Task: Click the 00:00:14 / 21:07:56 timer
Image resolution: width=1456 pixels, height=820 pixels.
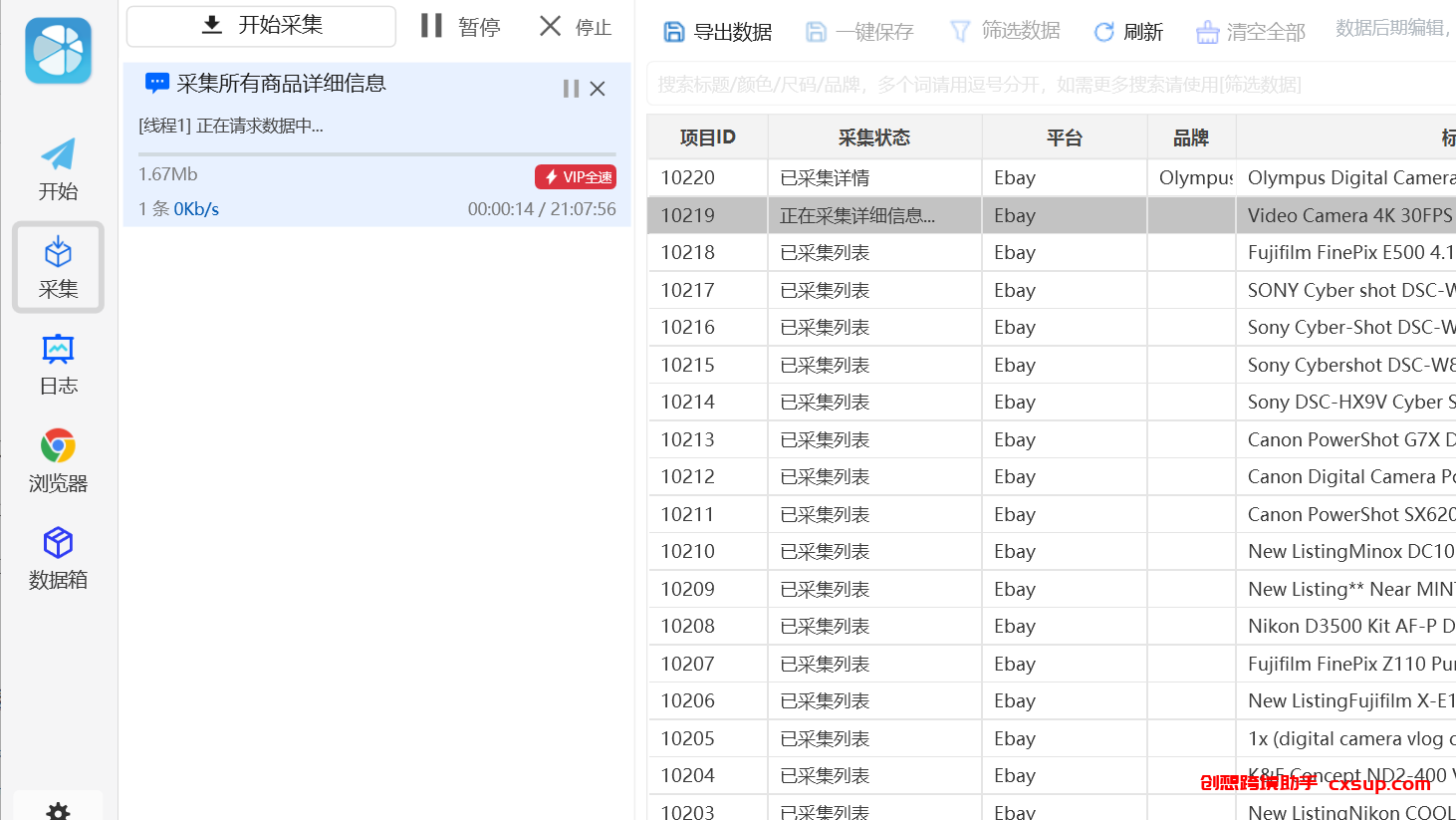Action: (542, 209)
